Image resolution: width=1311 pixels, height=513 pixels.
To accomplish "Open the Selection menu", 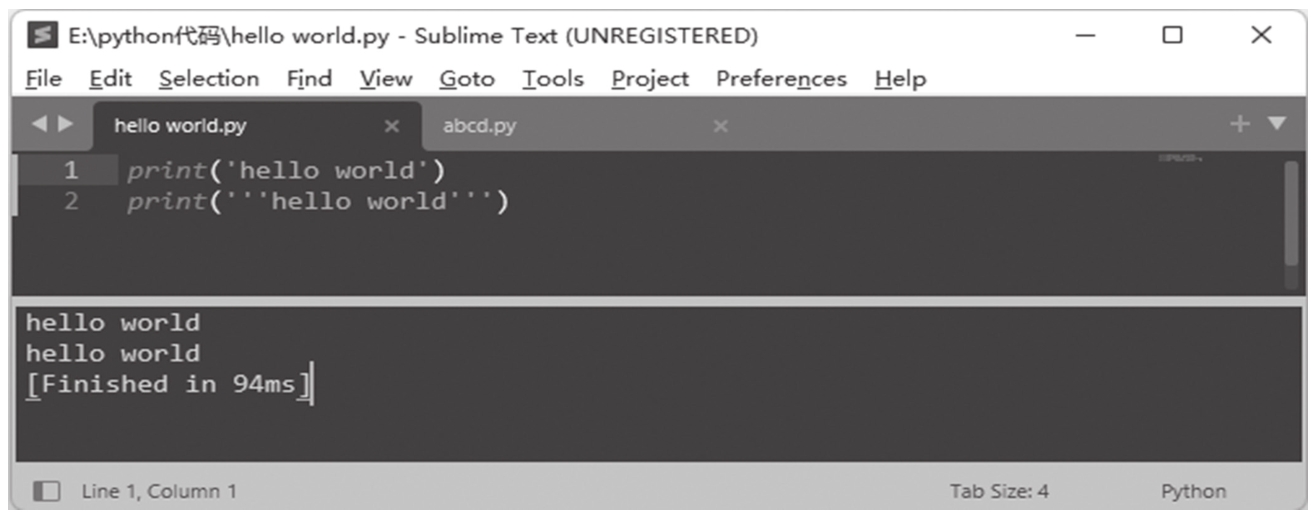I will [x=209, y=79].
